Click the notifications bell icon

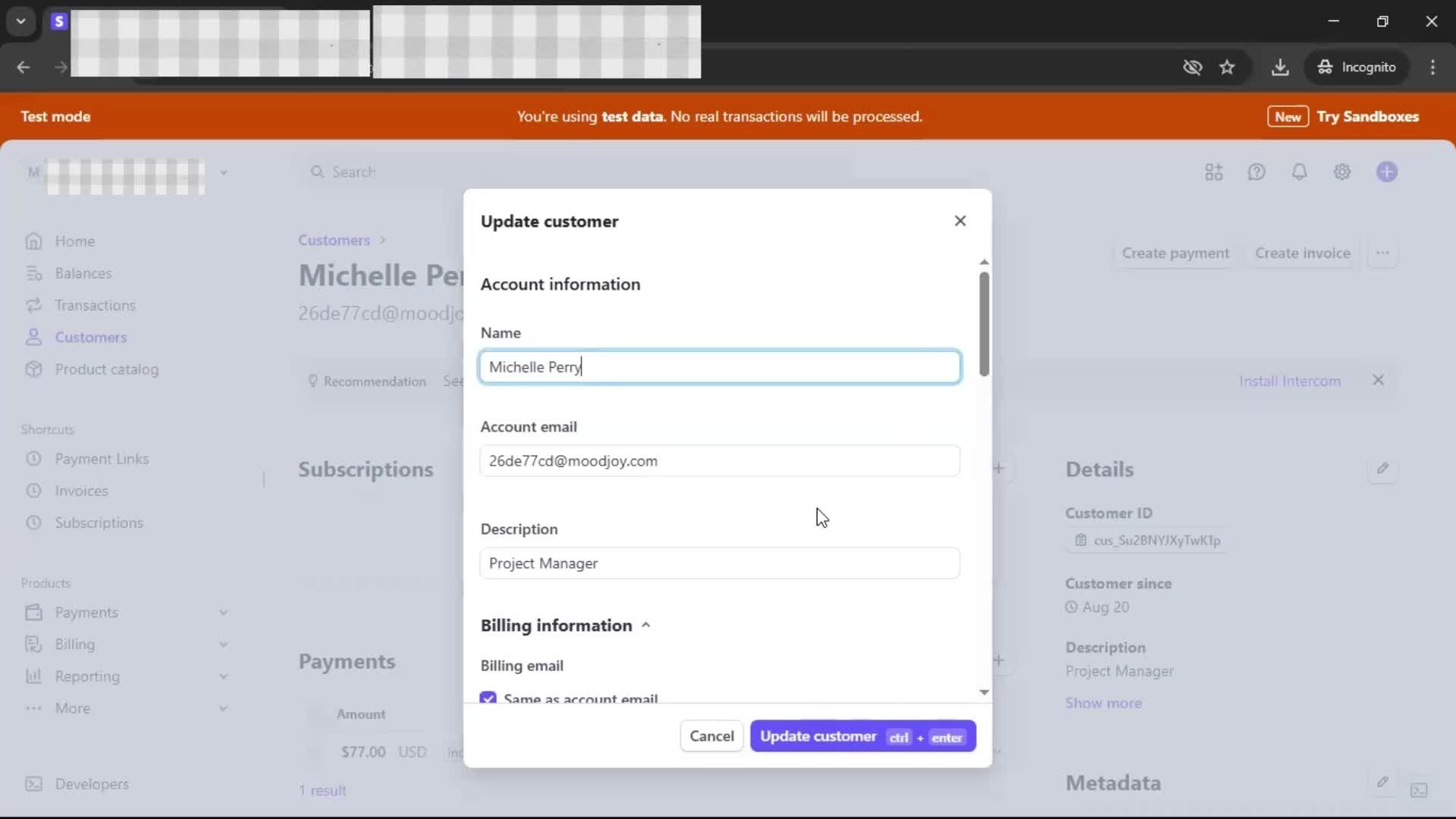pos(1299,172)
